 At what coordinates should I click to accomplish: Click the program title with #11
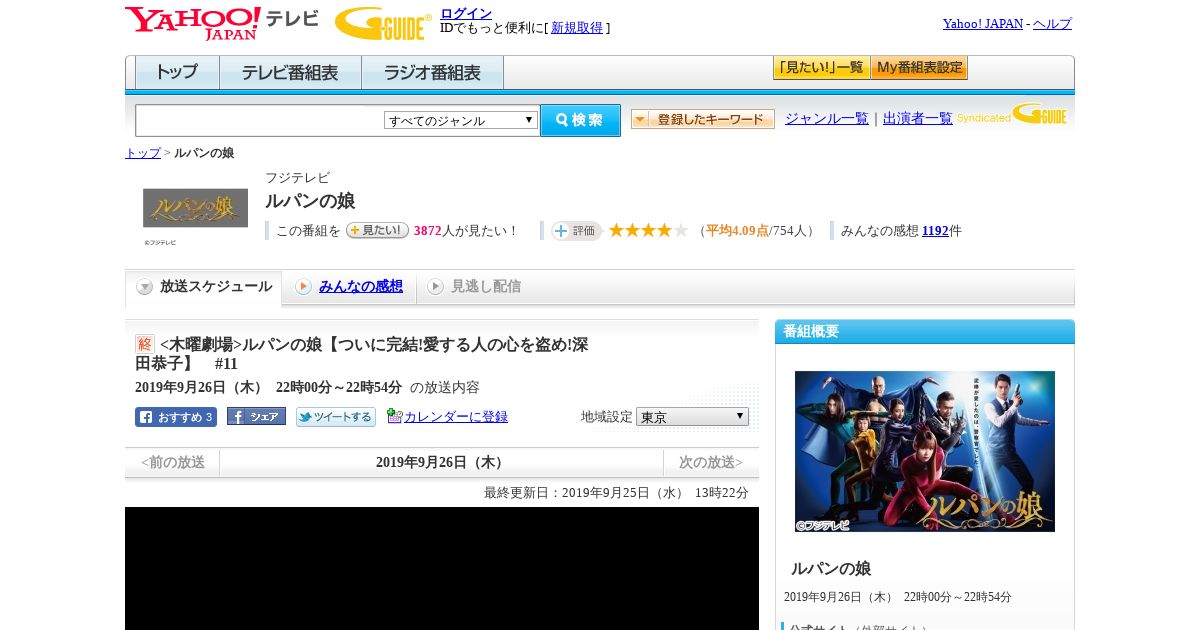362,354
